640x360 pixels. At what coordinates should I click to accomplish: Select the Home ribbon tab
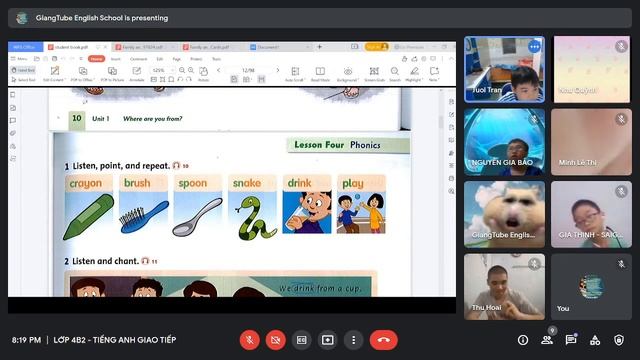96,59
